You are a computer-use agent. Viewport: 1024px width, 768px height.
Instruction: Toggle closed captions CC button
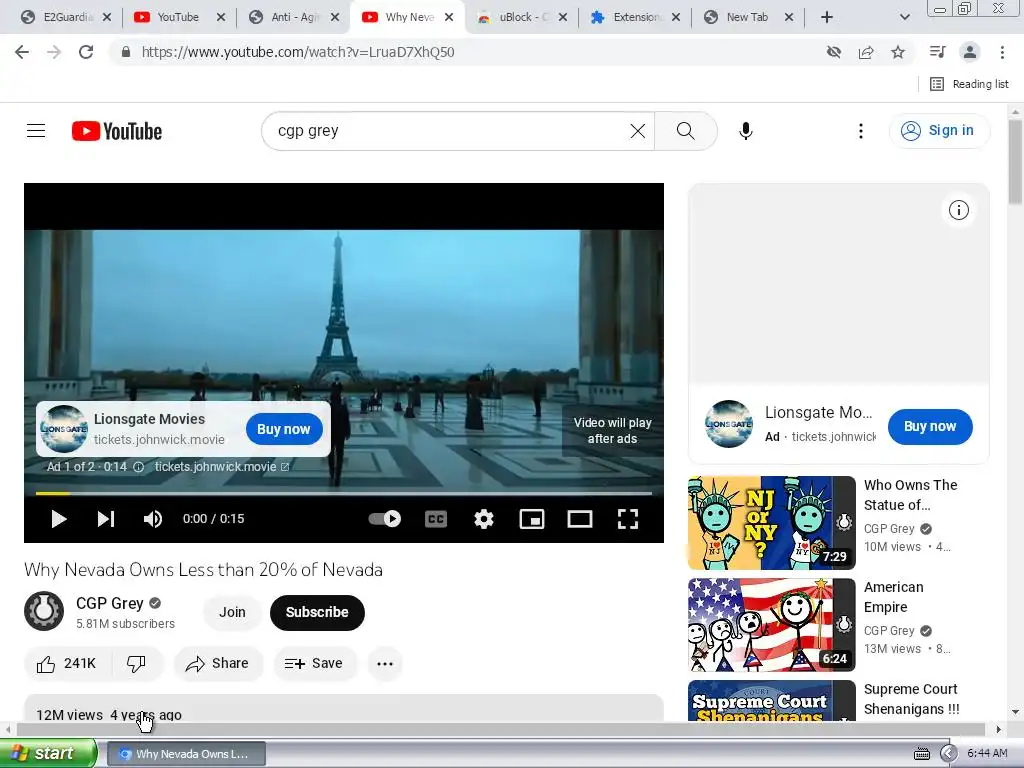[436, 519]
